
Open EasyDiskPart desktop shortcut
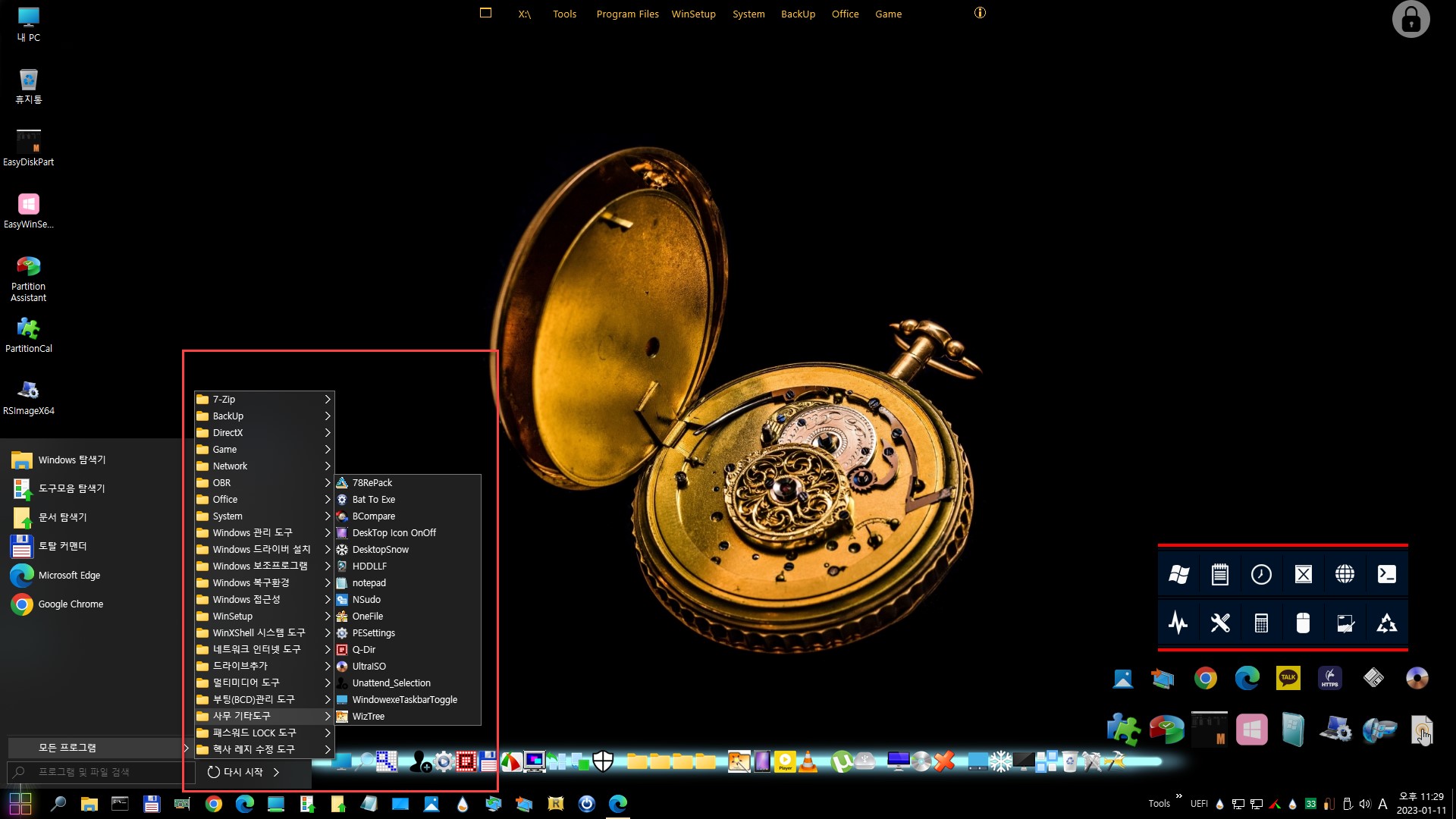29,147
